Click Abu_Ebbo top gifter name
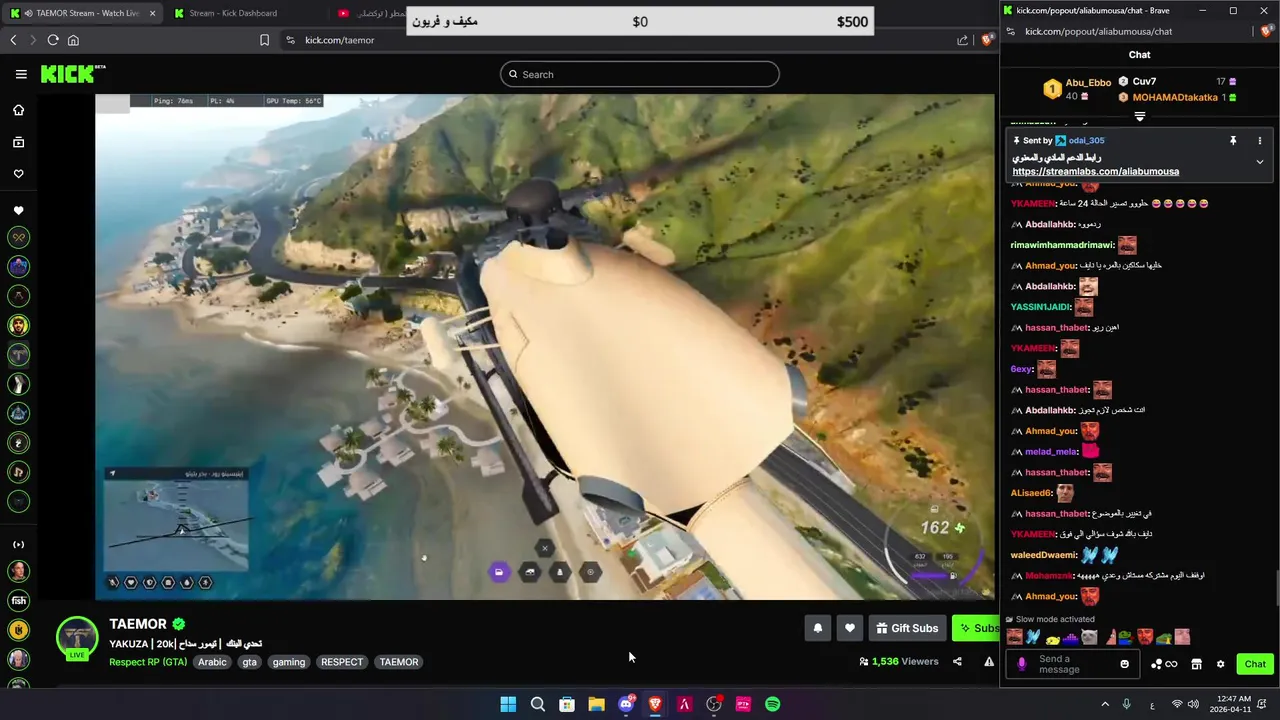This screenshot has height=720, width=1280. [x=1088, y=83]
